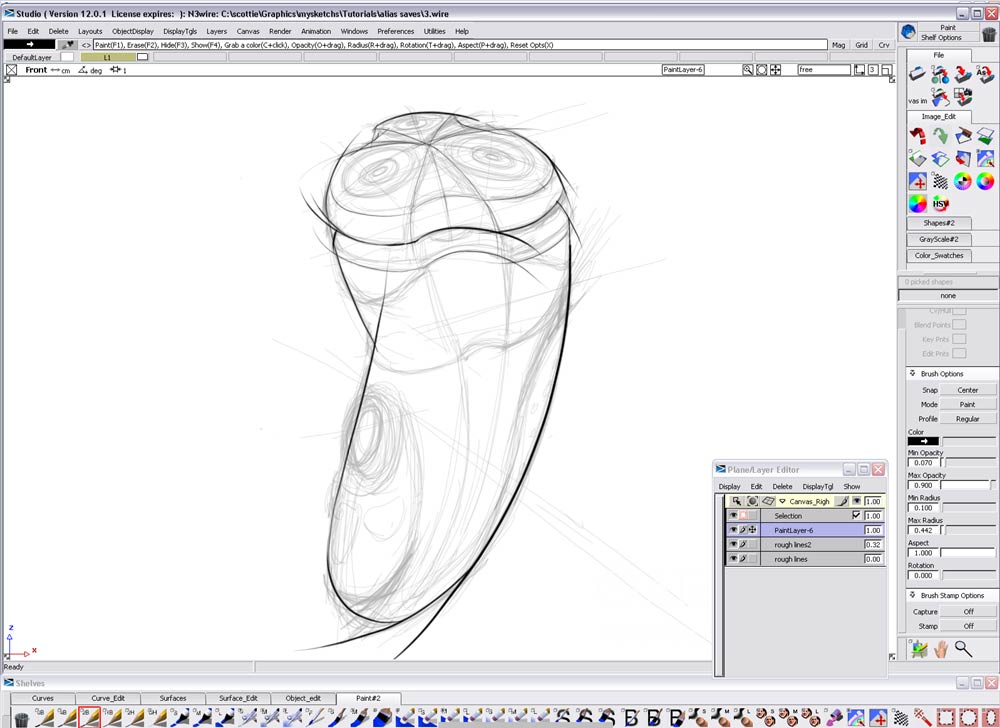The height and width of the screenshot is (728, 1000).
Task: Open the color wheel tool in Image_Edit
Action: pos(961,181)
